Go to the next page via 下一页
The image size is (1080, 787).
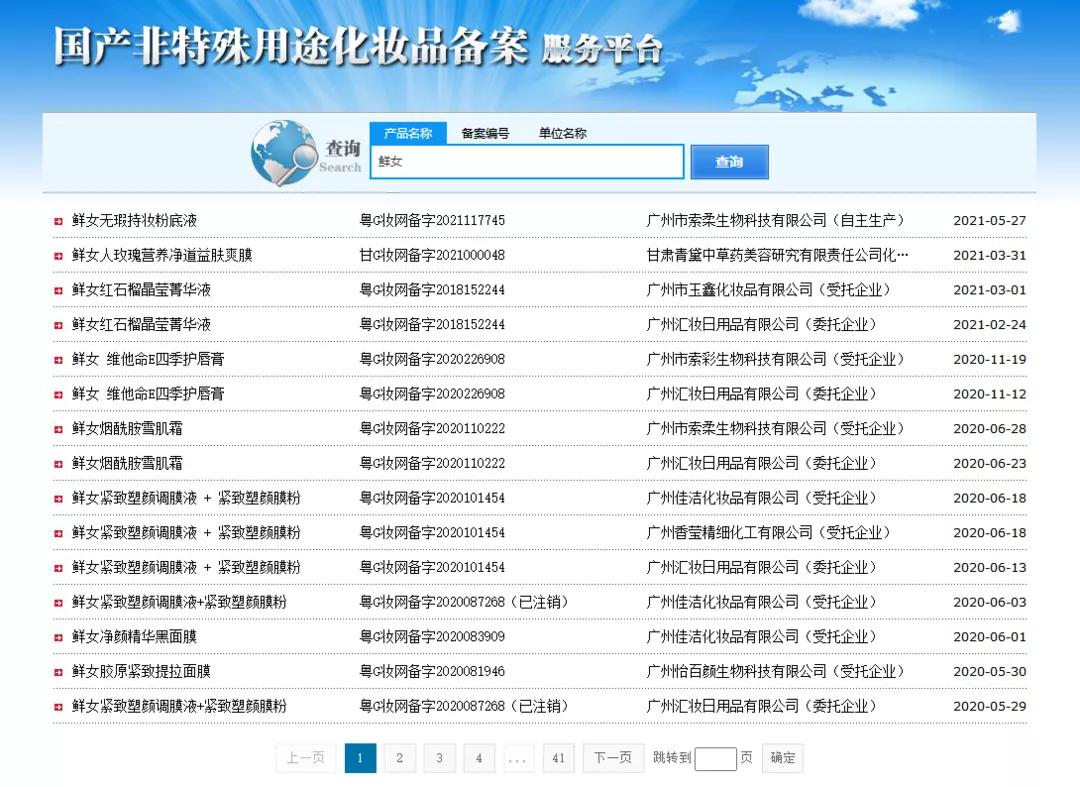tap(612, 758)
